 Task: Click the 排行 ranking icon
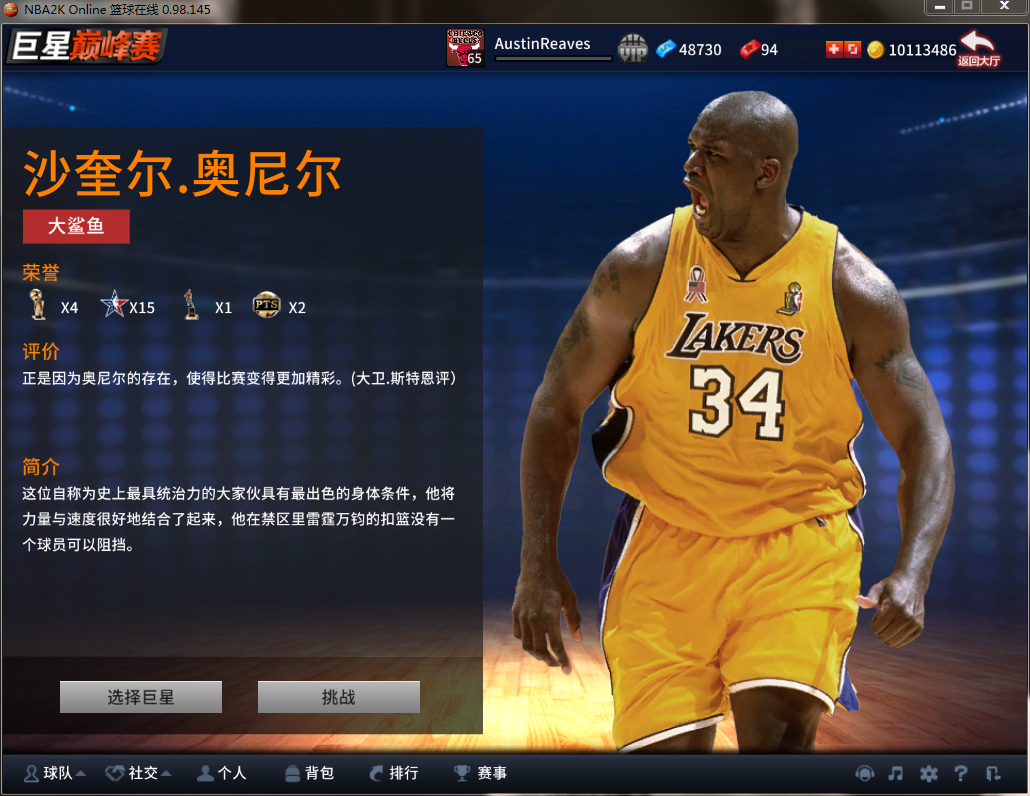(376, 774)
